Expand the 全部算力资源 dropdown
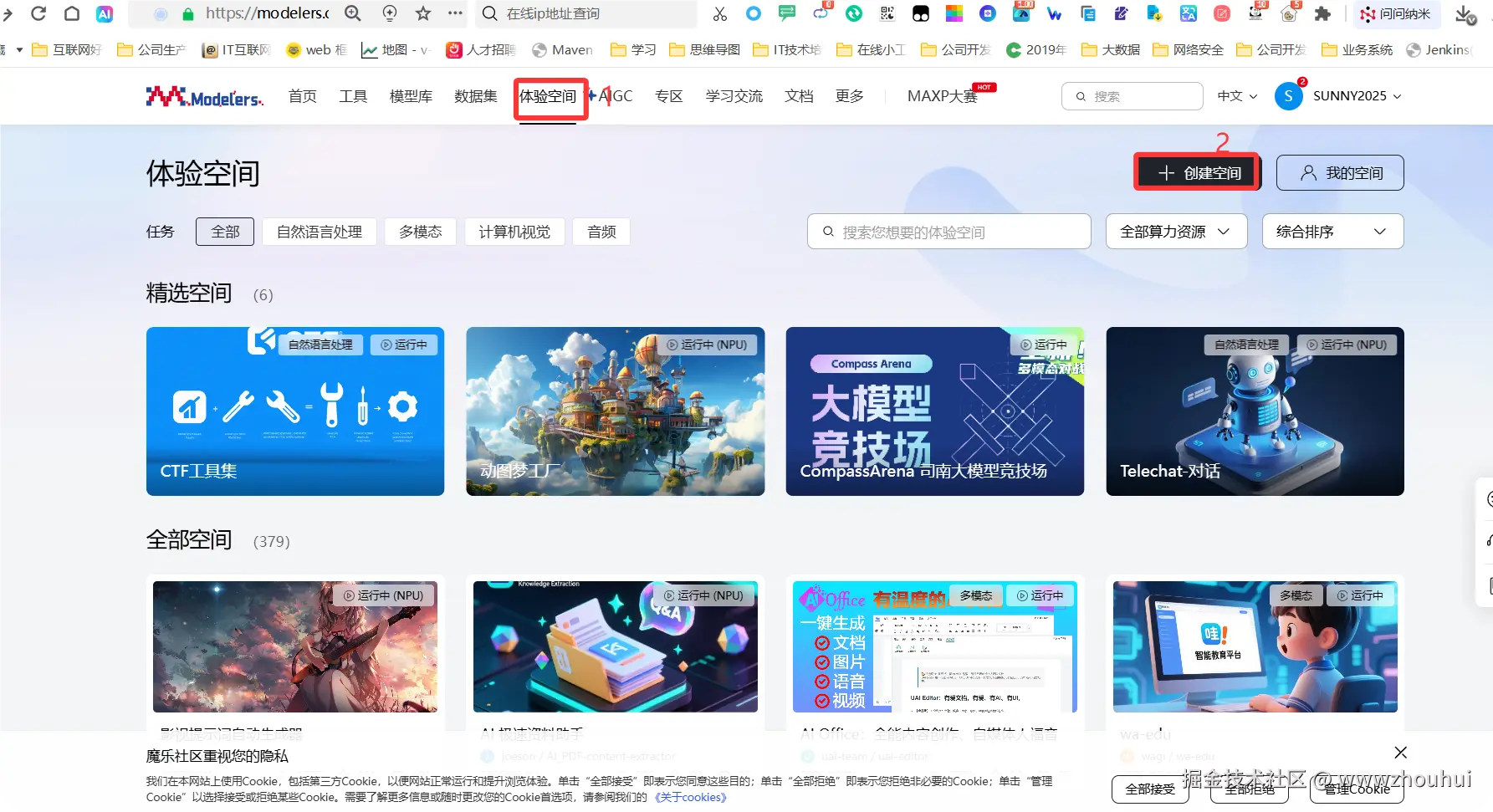This screenshot has width=1493, height=812. tap(1177, 232)
